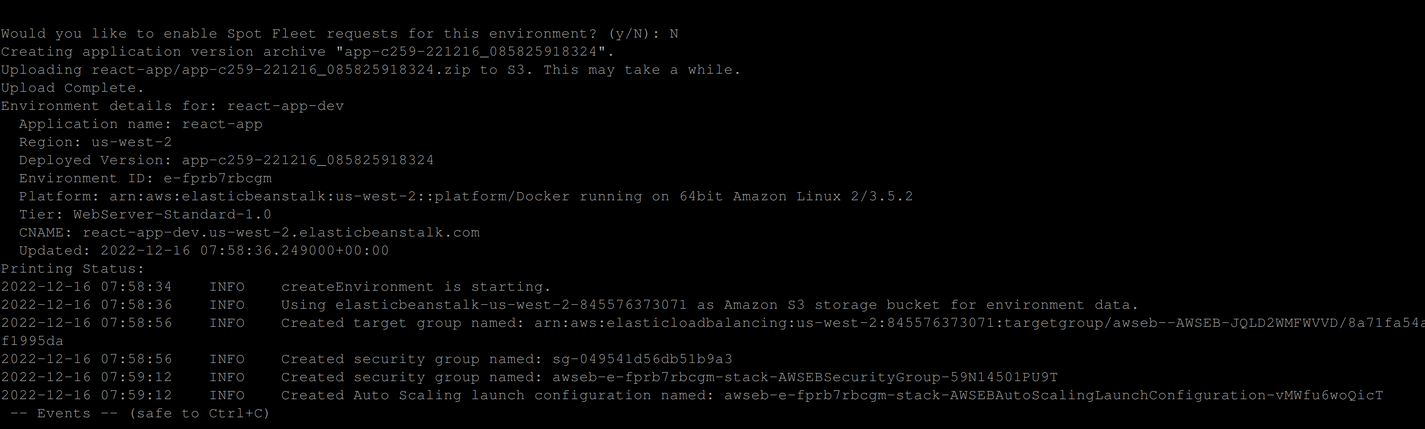The image size is (1425, 429).
Task: Click the Platform ARN Docker line
Action: tap(465, 196)
